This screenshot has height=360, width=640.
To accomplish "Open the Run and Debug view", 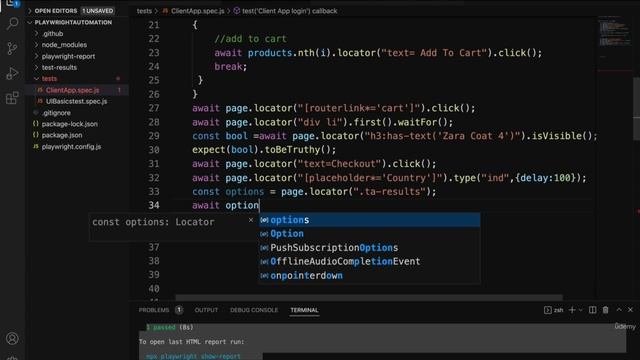I will coord(13,73).
